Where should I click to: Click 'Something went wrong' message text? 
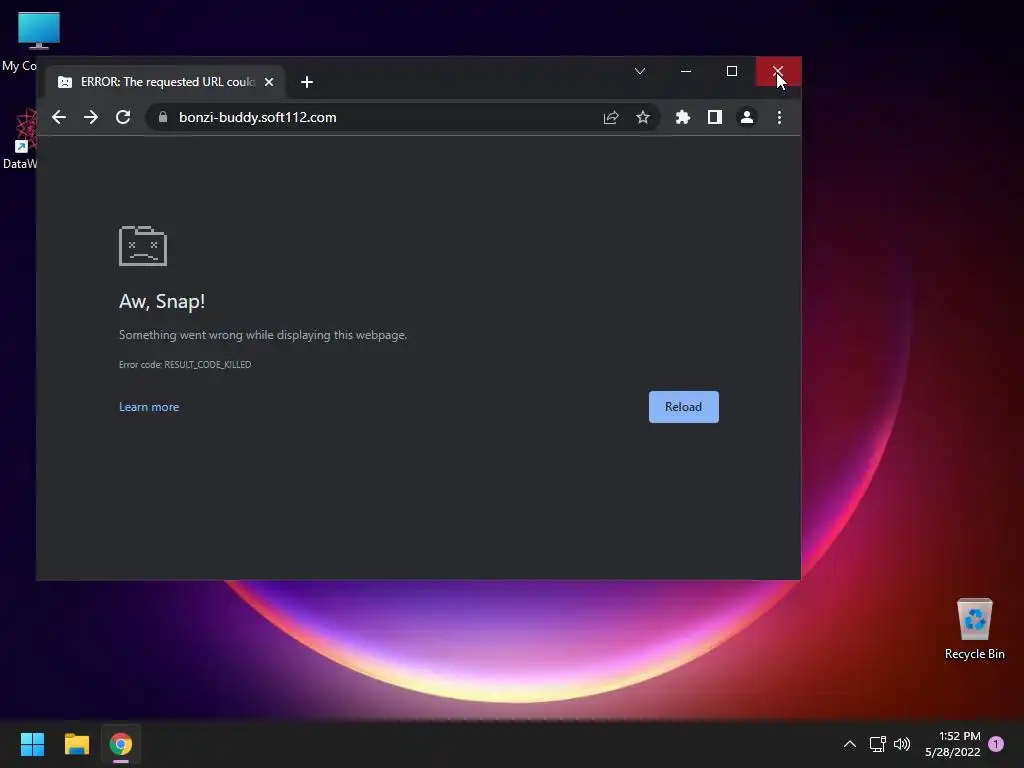[x=263, y=335]
